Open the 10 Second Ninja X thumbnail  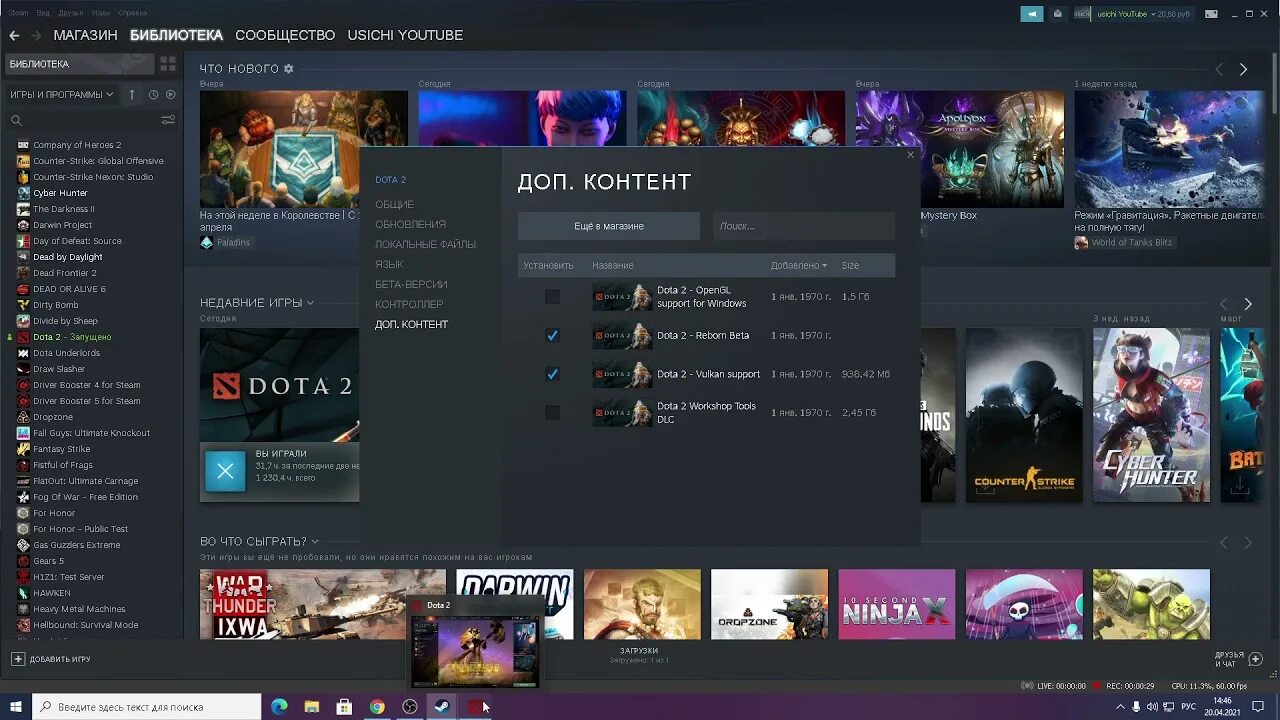896,604
